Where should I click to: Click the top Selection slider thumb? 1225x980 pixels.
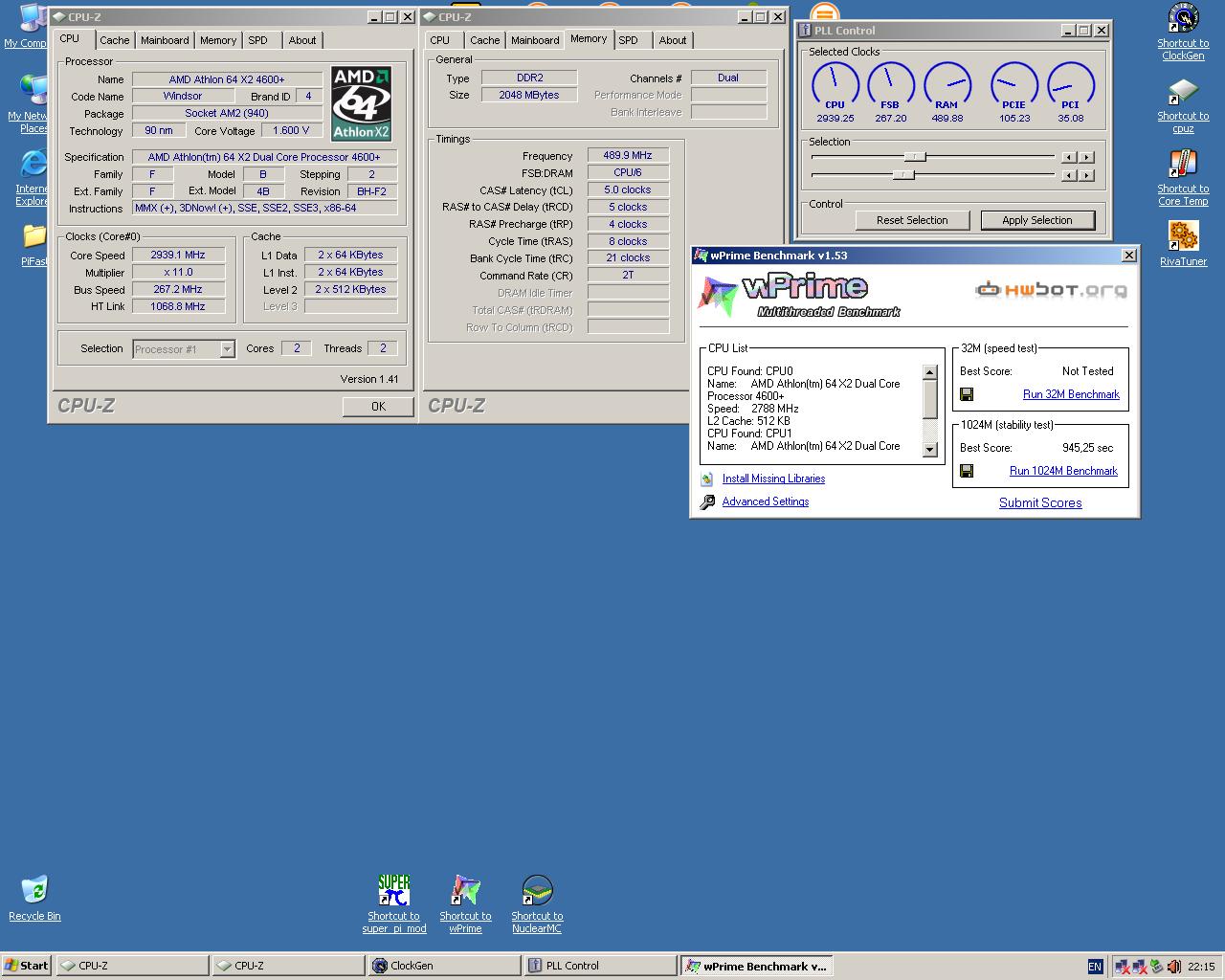coord(915,157)
